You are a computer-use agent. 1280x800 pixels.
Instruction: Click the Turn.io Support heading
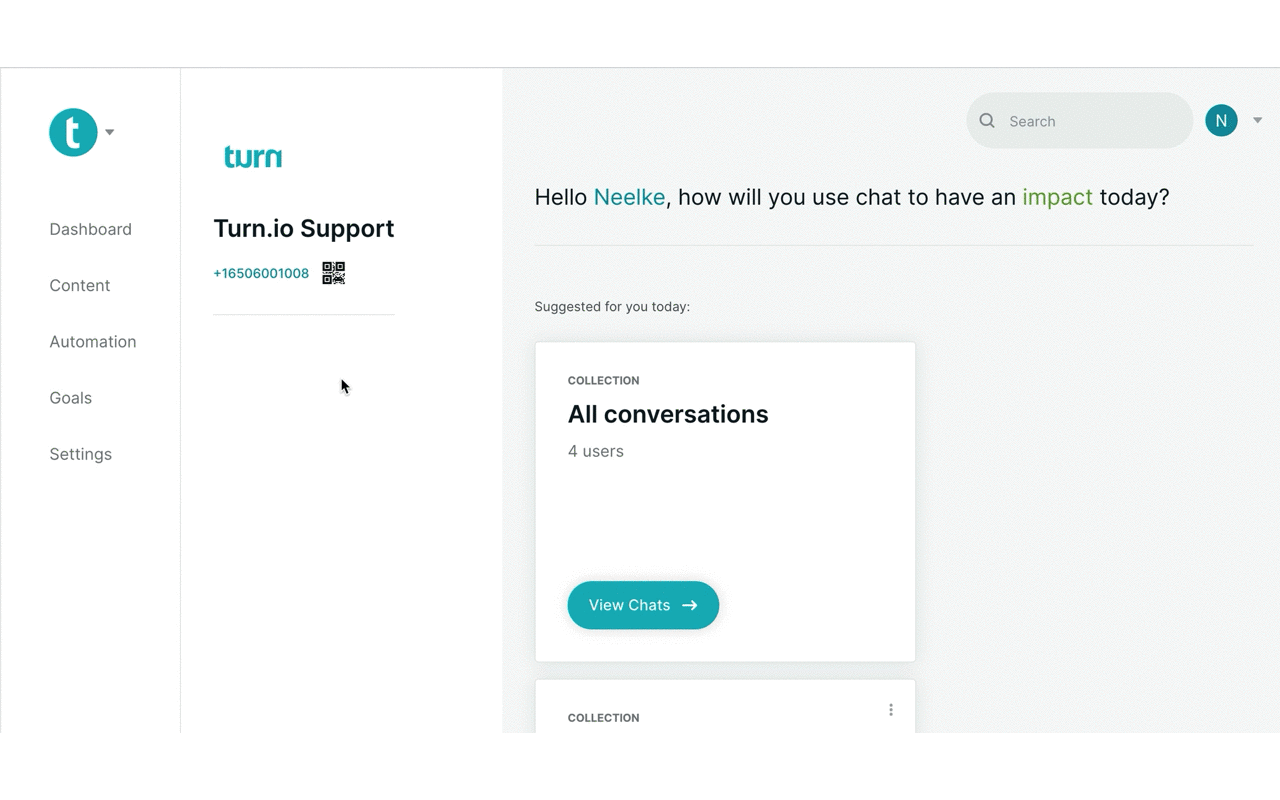(x=304, y=228)
